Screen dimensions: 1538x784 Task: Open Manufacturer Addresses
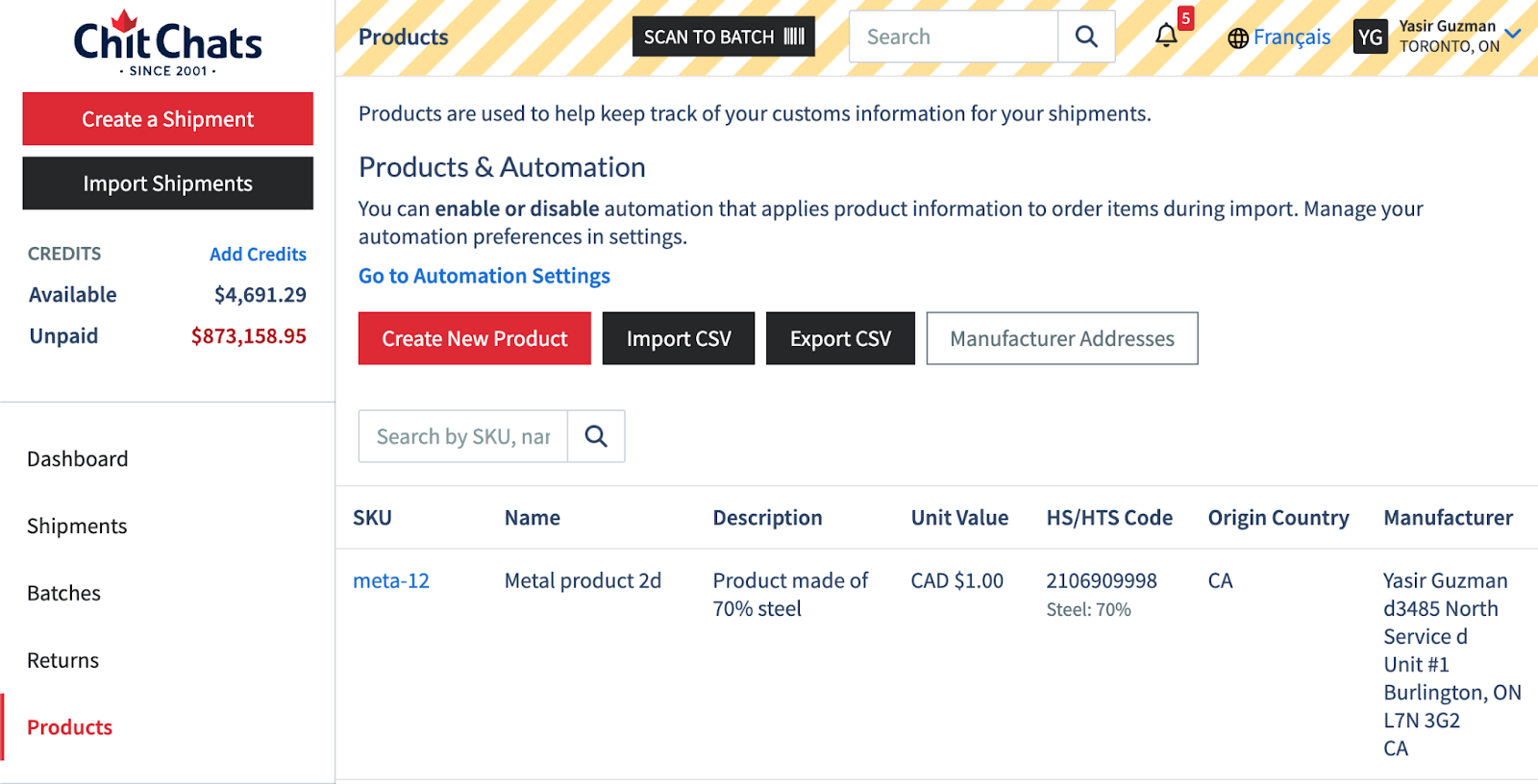[1062, 338]
